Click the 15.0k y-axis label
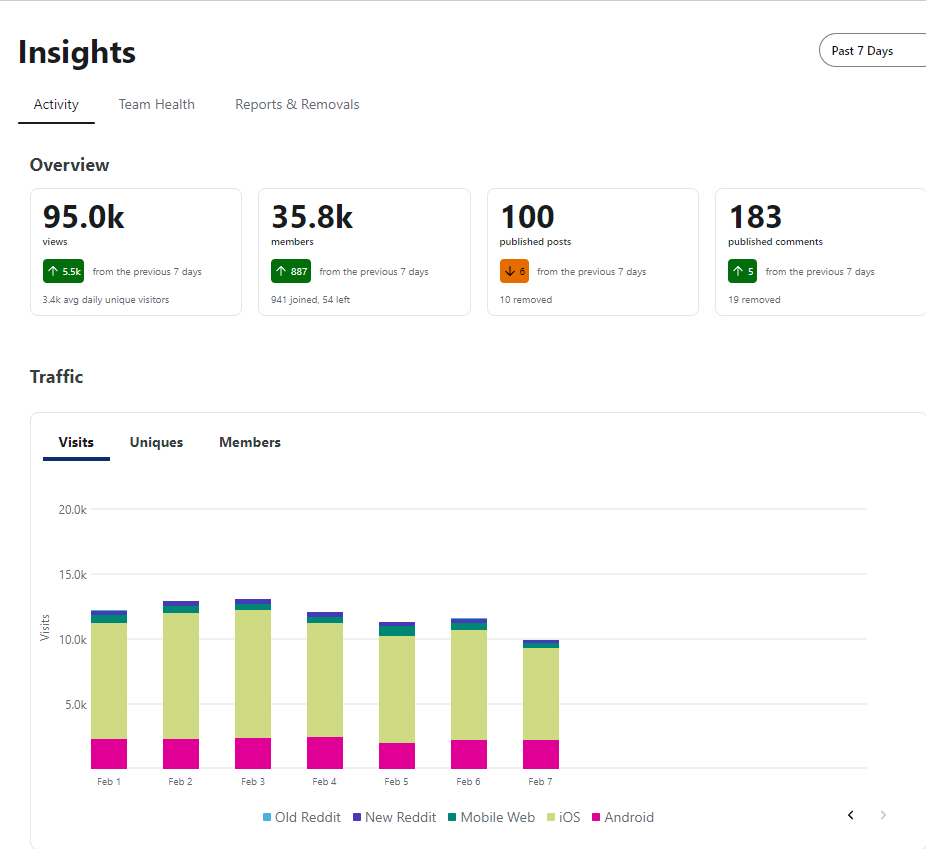The image size is (926, 849). tap(73, 574)
